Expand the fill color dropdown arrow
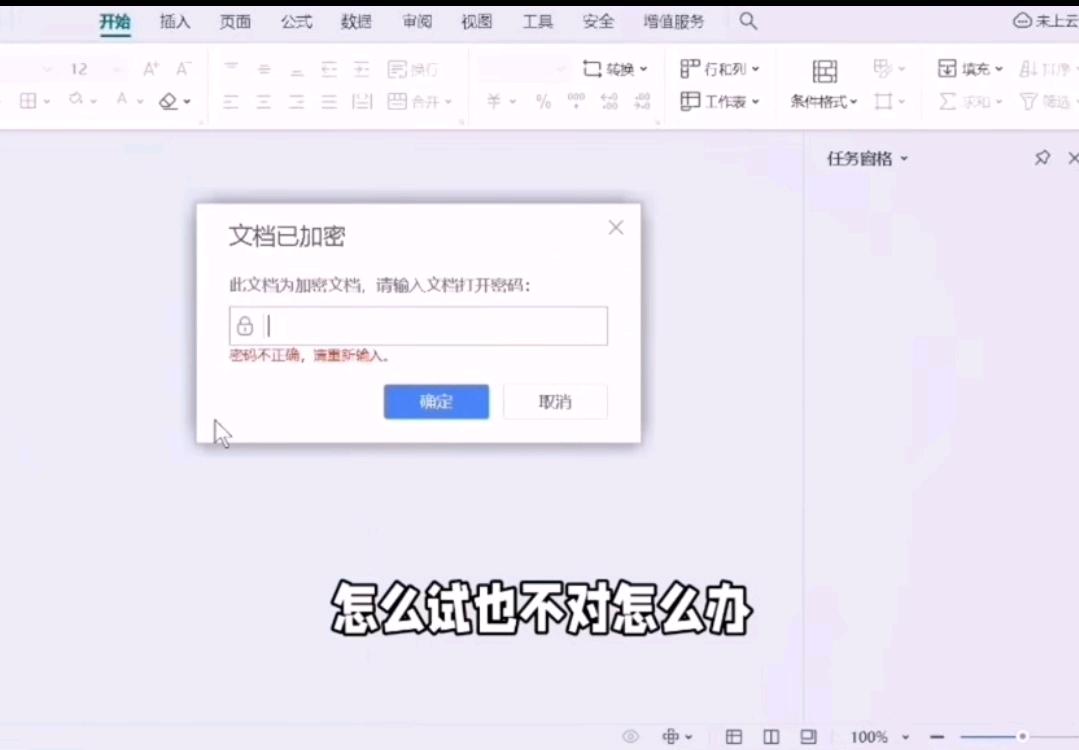This screenshot has width=1079, height=750. (94, 101)
